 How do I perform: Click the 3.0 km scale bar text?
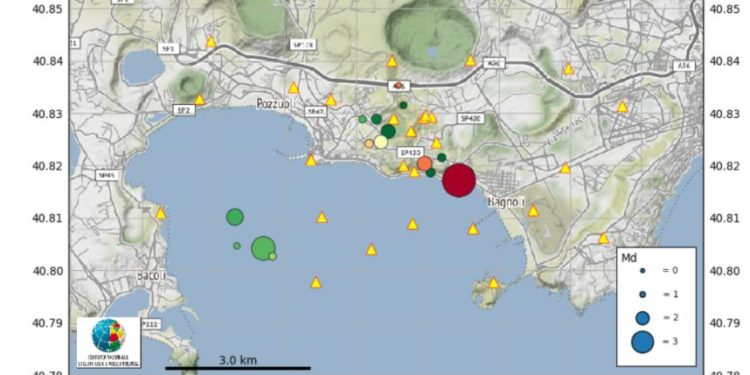pos(238,360)
